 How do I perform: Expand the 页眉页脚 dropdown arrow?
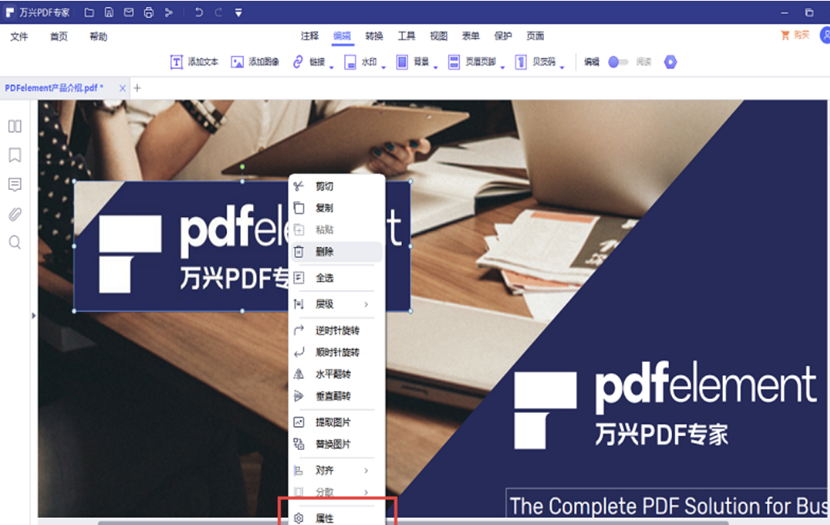pos(502,67)
